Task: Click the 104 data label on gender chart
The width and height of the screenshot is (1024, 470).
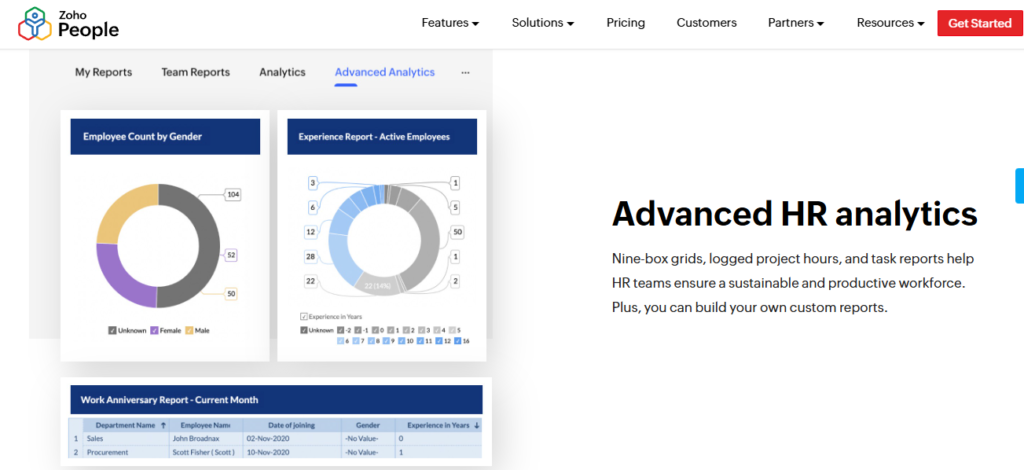Action: [232, 195]
